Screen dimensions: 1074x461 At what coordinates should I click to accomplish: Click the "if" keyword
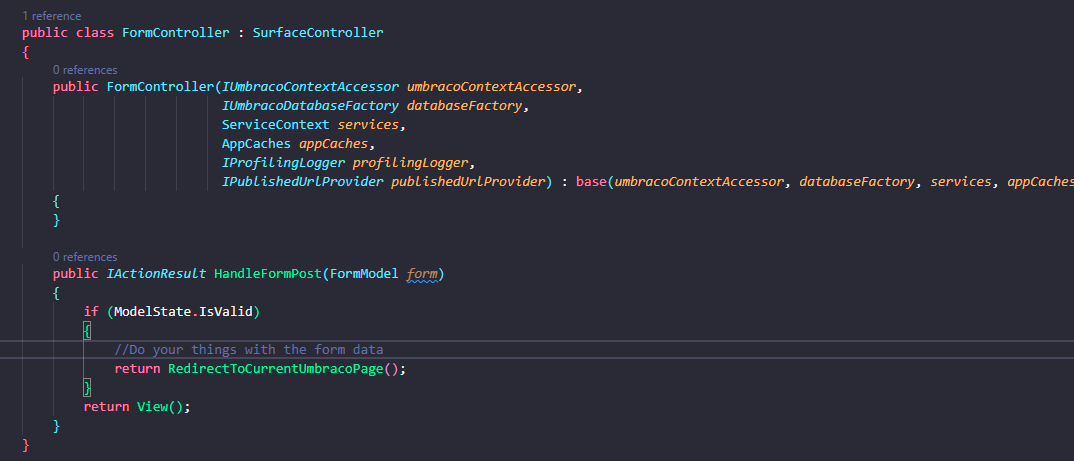[91, 312]
